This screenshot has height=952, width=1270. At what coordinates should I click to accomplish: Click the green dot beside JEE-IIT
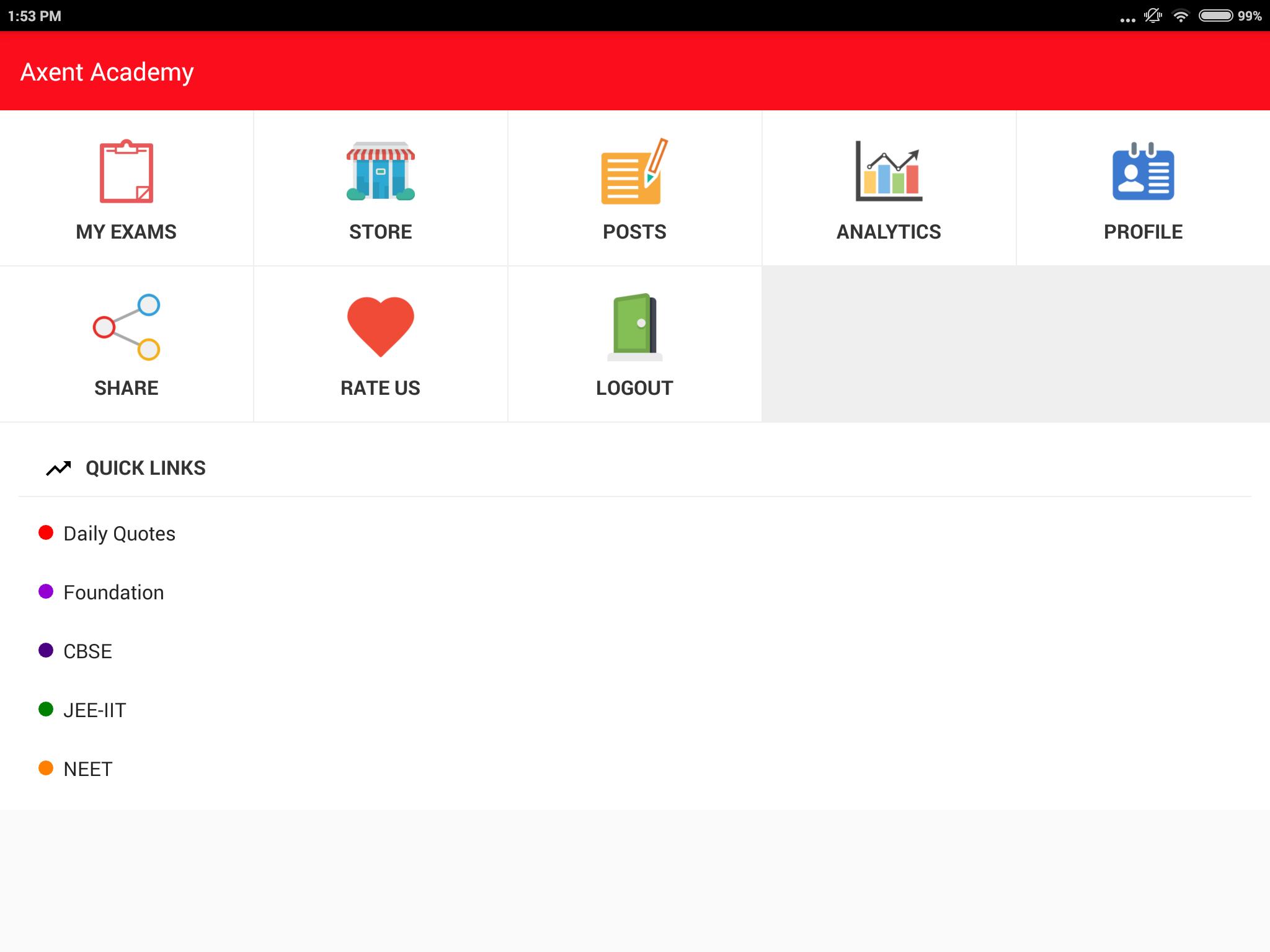pyautogui.click(x=46, y=709)
